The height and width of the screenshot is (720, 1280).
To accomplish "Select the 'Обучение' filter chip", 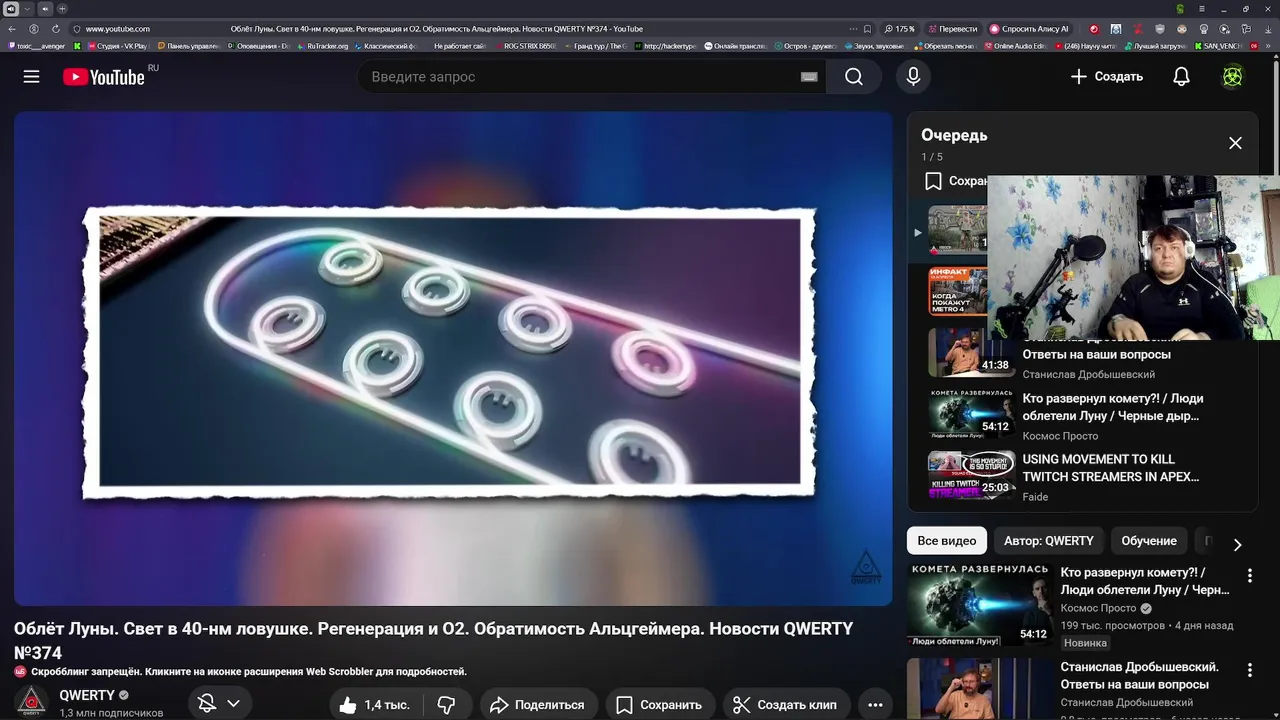I will tap(1149, 541).
